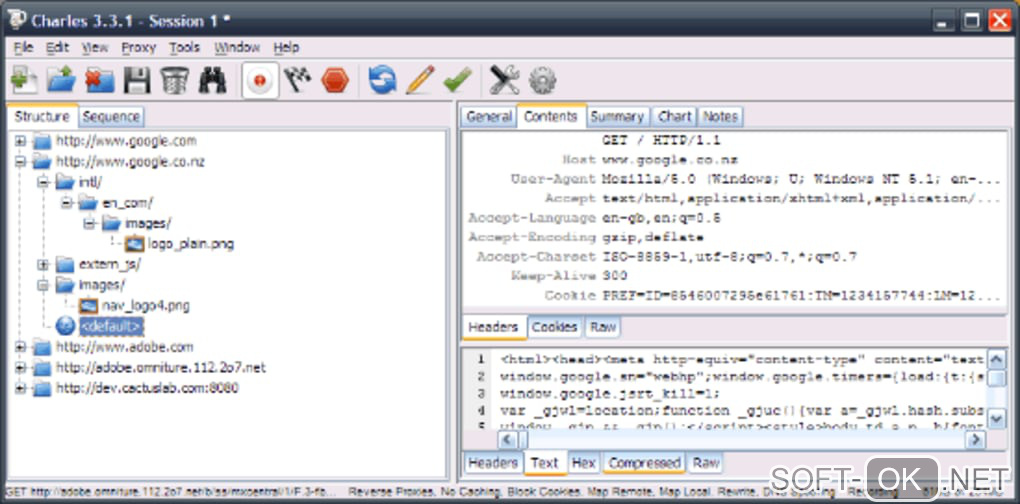This screenshot has width=1020, height=504.
Task: Click the New Session toolbar icon
Action: click(23, 81)
